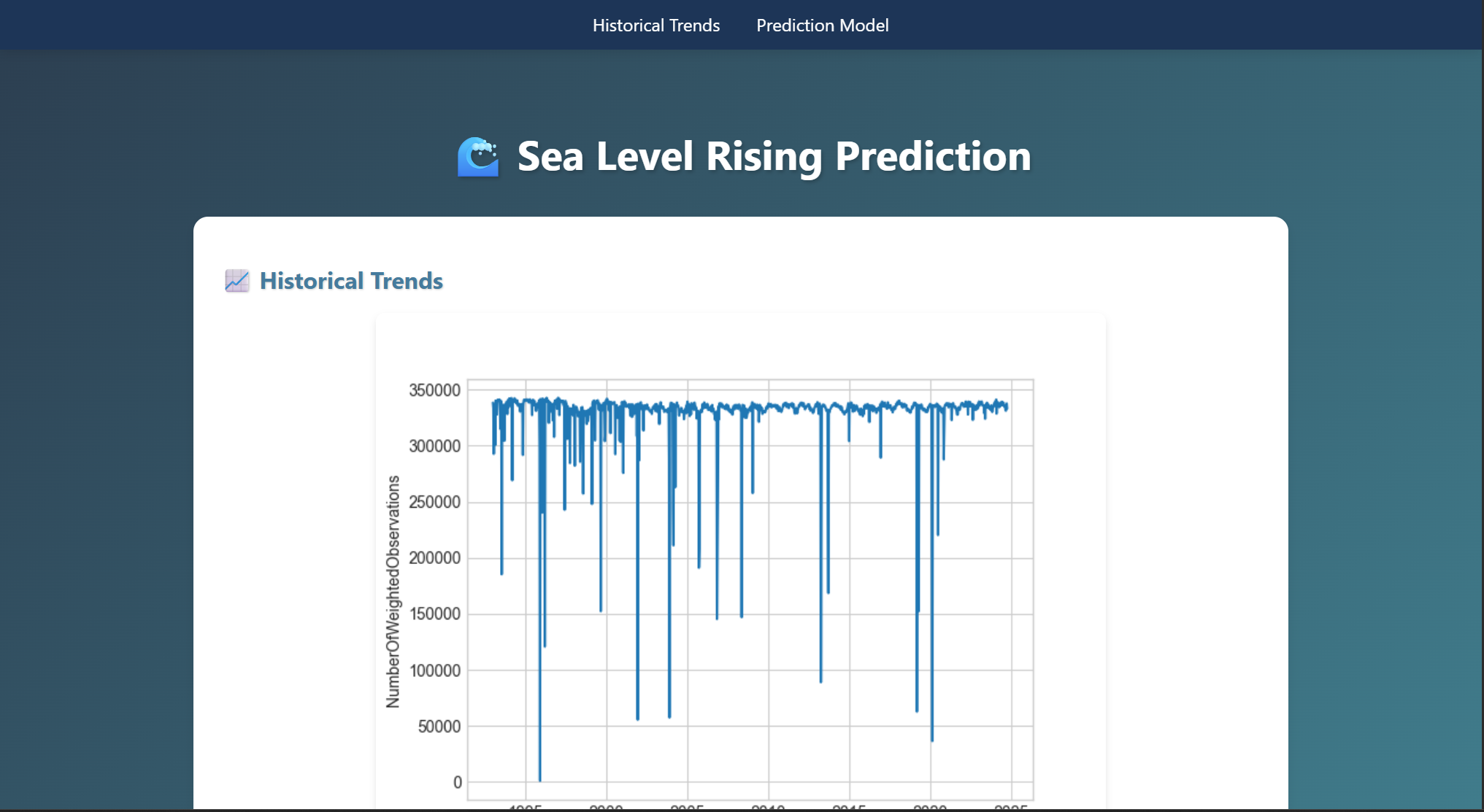Click the 250000 y-axis tick label

pyautogui.click(x=434, y=502)
